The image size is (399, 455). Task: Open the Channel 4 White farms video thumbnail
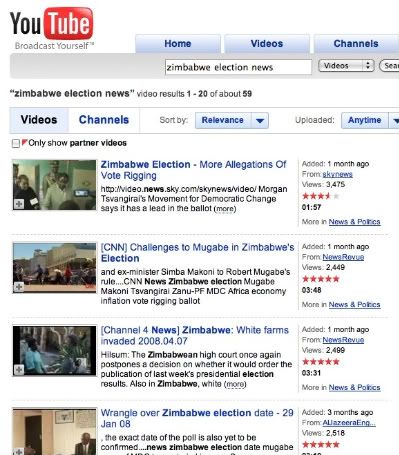[x=55, y=351]
